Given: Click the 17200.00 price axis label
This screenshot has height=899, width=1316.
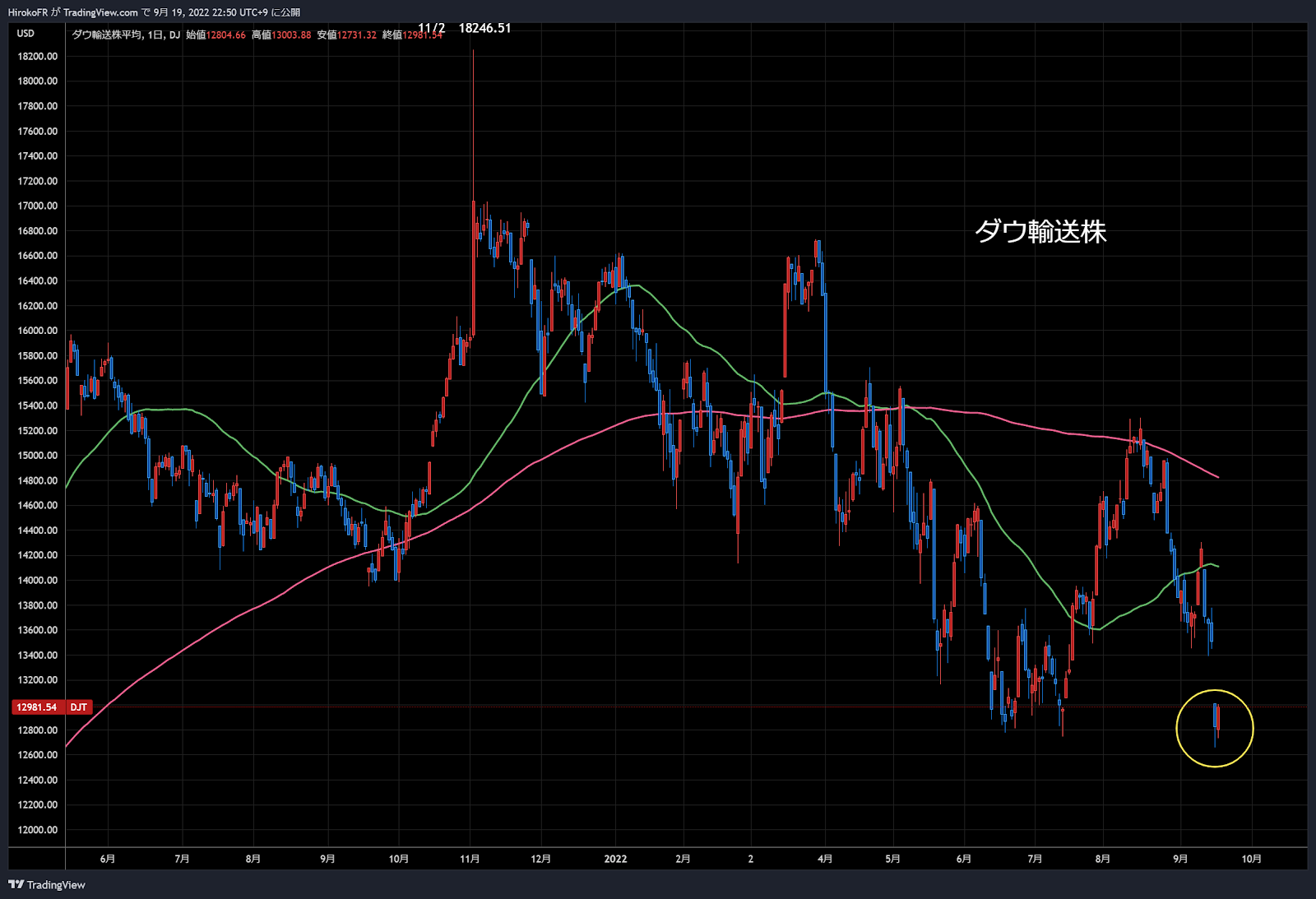Looking at the screenshot, I should pyautogui.click(x=38, y=181).
